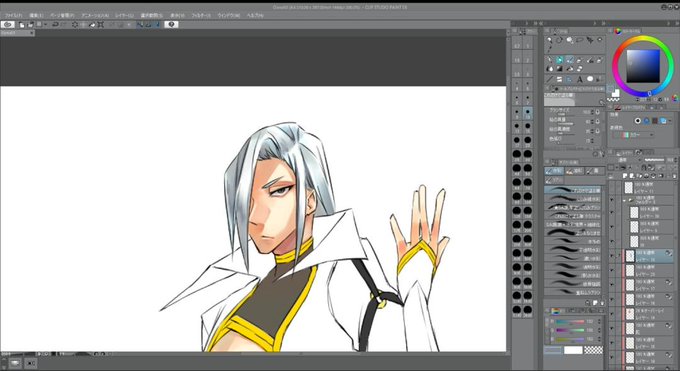680x371 pixels.
Task: Select the highlighted Brush tool in the tool palette
Action: click(569, 60)
